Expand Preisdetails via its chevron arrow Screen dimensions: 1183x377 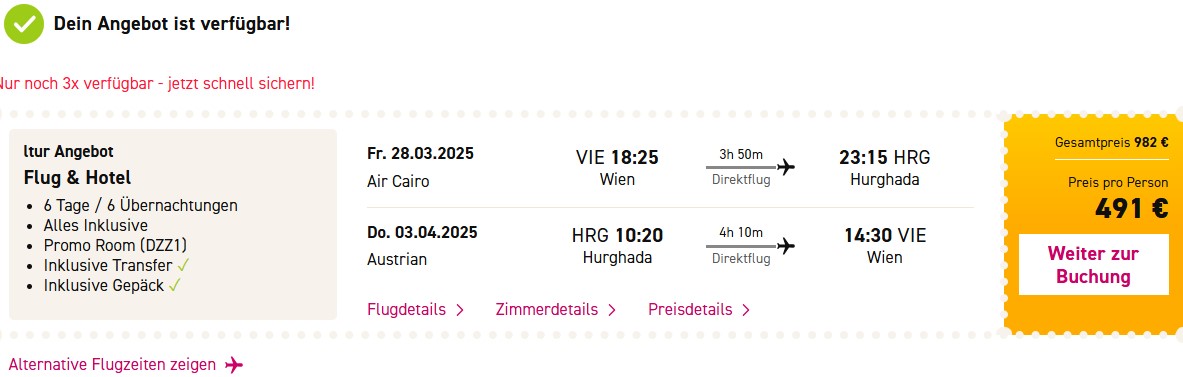pos(745,310)
